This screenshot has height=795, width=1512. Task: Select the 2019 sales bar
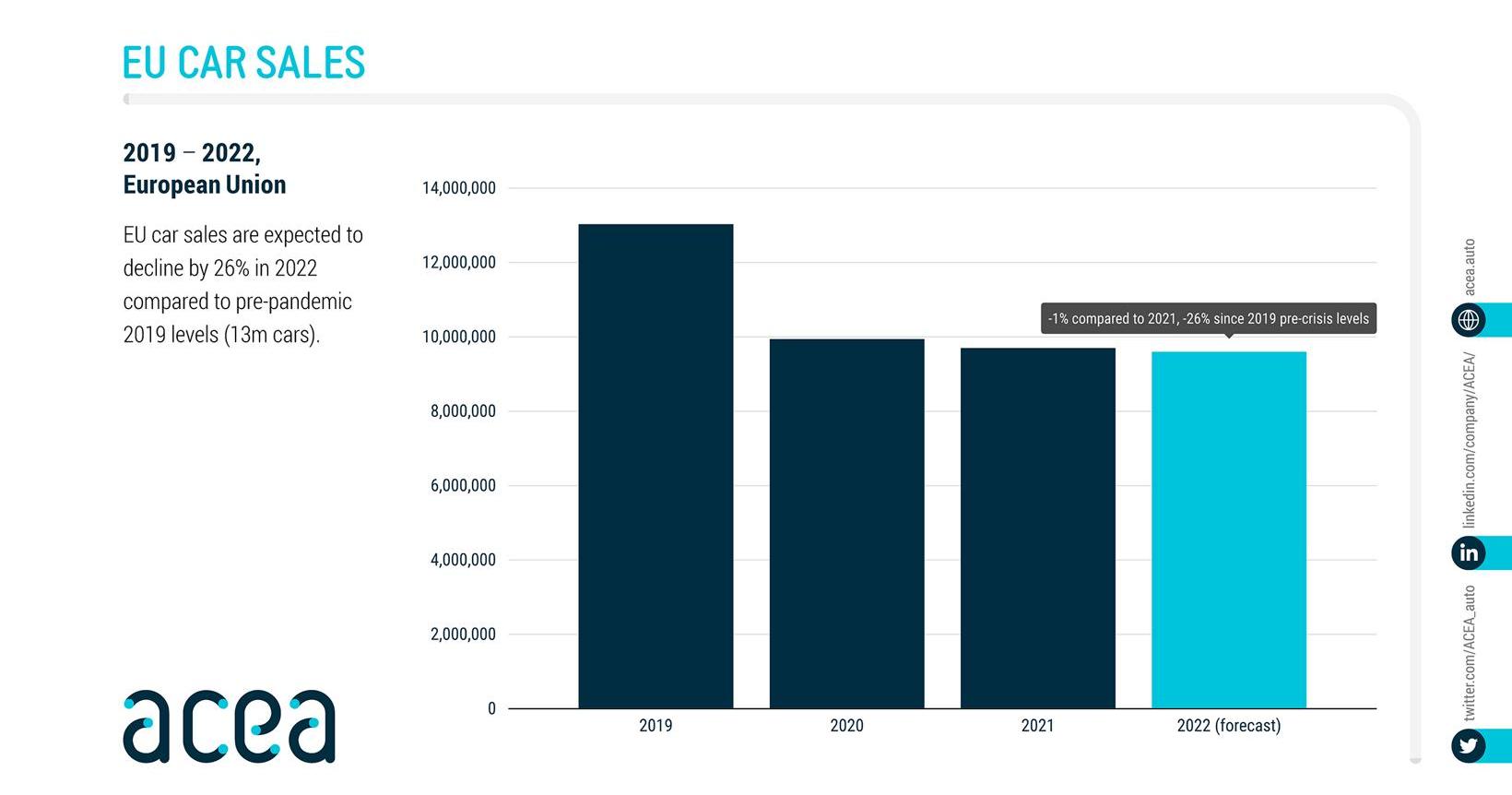pyautogui.click(x=656, y=466)
